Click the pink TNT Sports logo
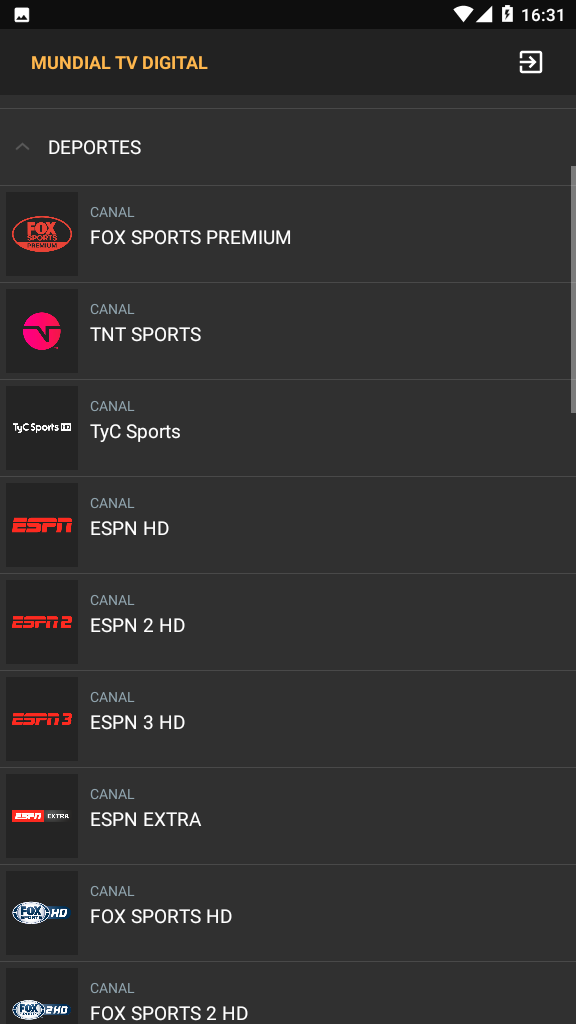The width and height of the screenshot is (576, 1024). (x=42, y=331)
